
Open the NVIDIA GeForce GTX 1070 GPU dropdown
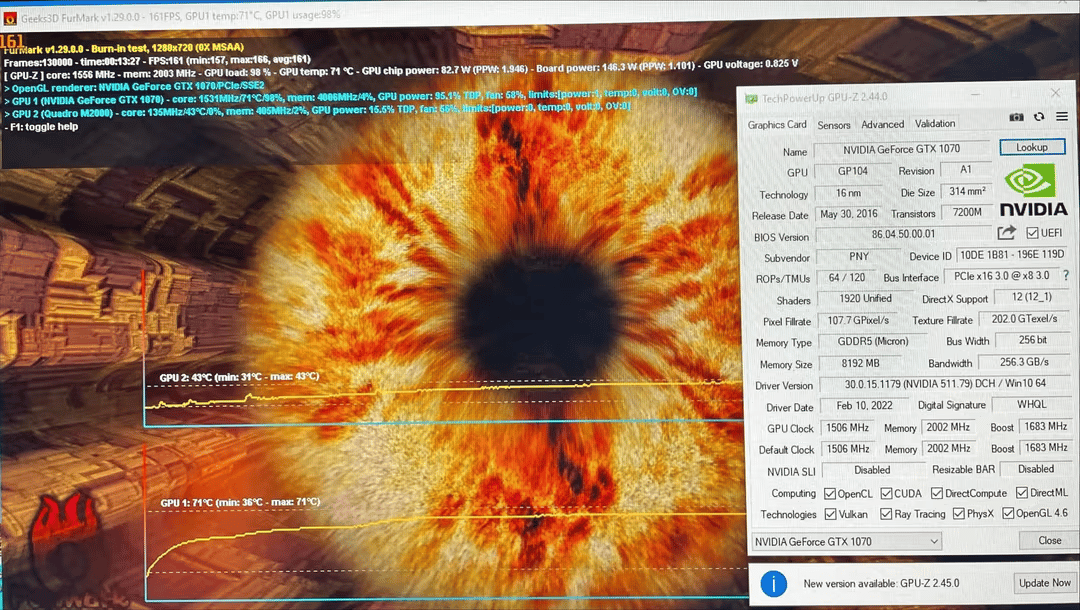coord(846,541)
